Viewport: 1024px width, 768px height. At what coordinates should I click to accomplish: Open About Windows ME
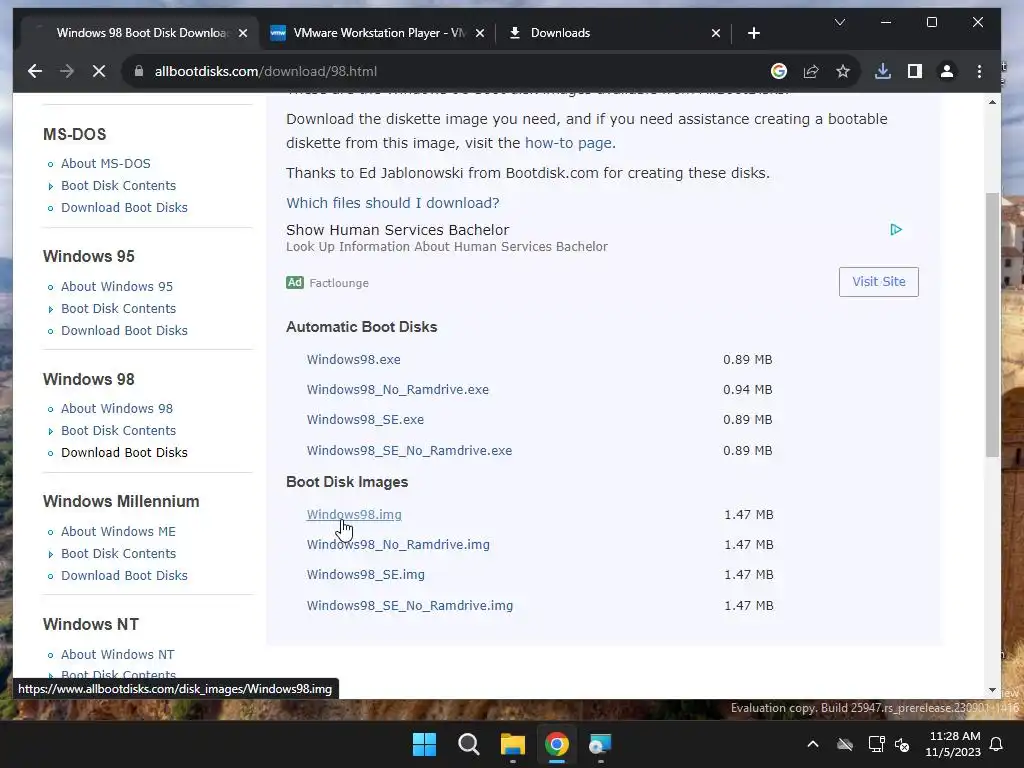(x=118, y=532)
